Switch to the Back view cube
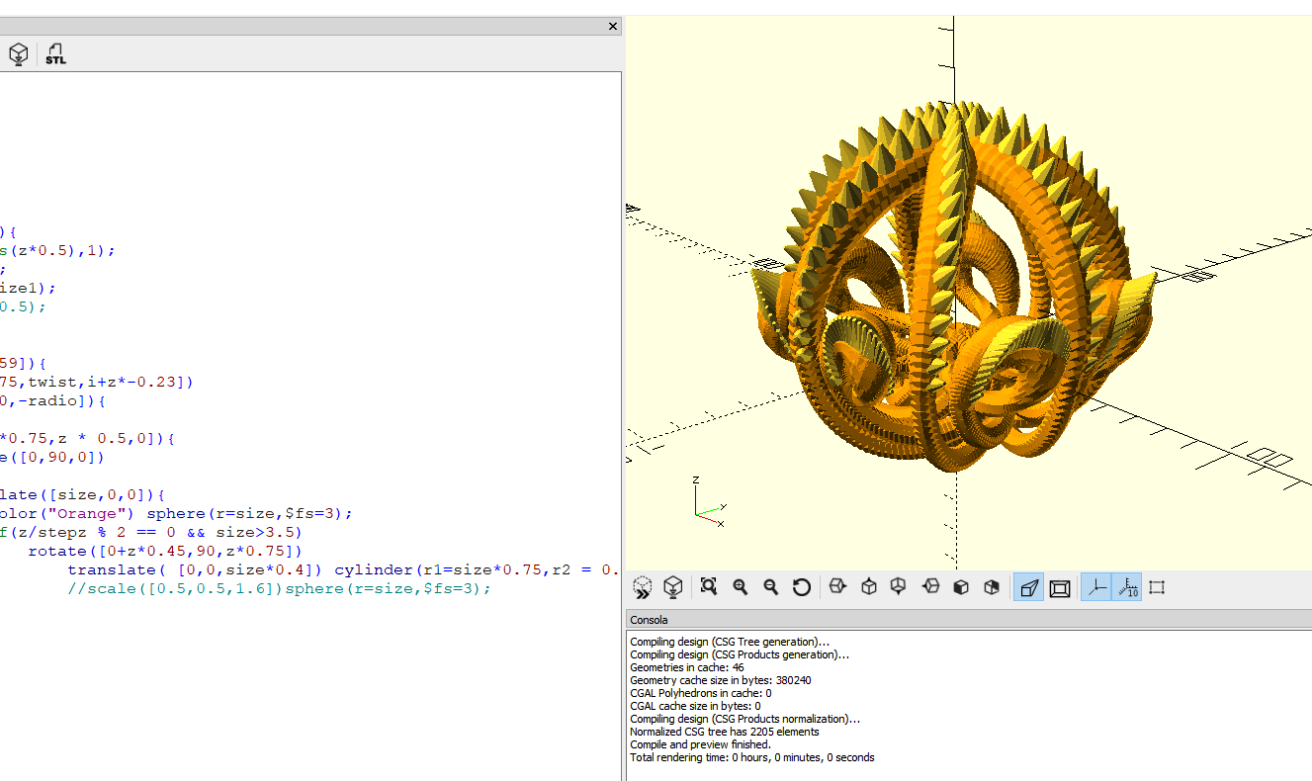Screen dimensions: 1312x781 coord(991,587)
